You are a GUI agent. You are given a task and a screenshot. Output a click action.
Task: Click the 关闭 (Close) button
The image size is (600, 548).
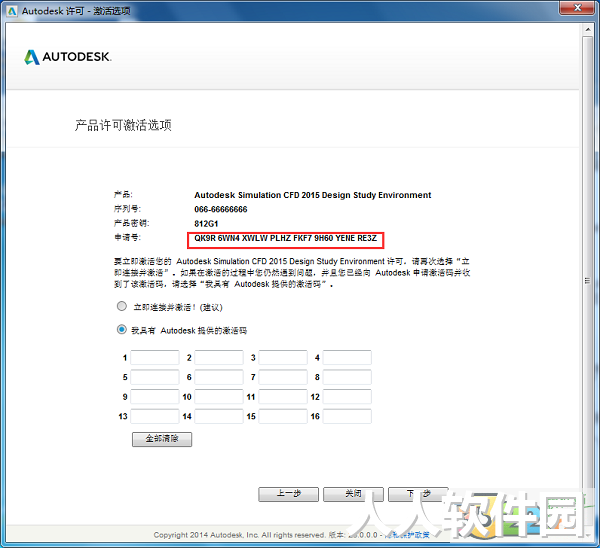(x=353, y=494)
